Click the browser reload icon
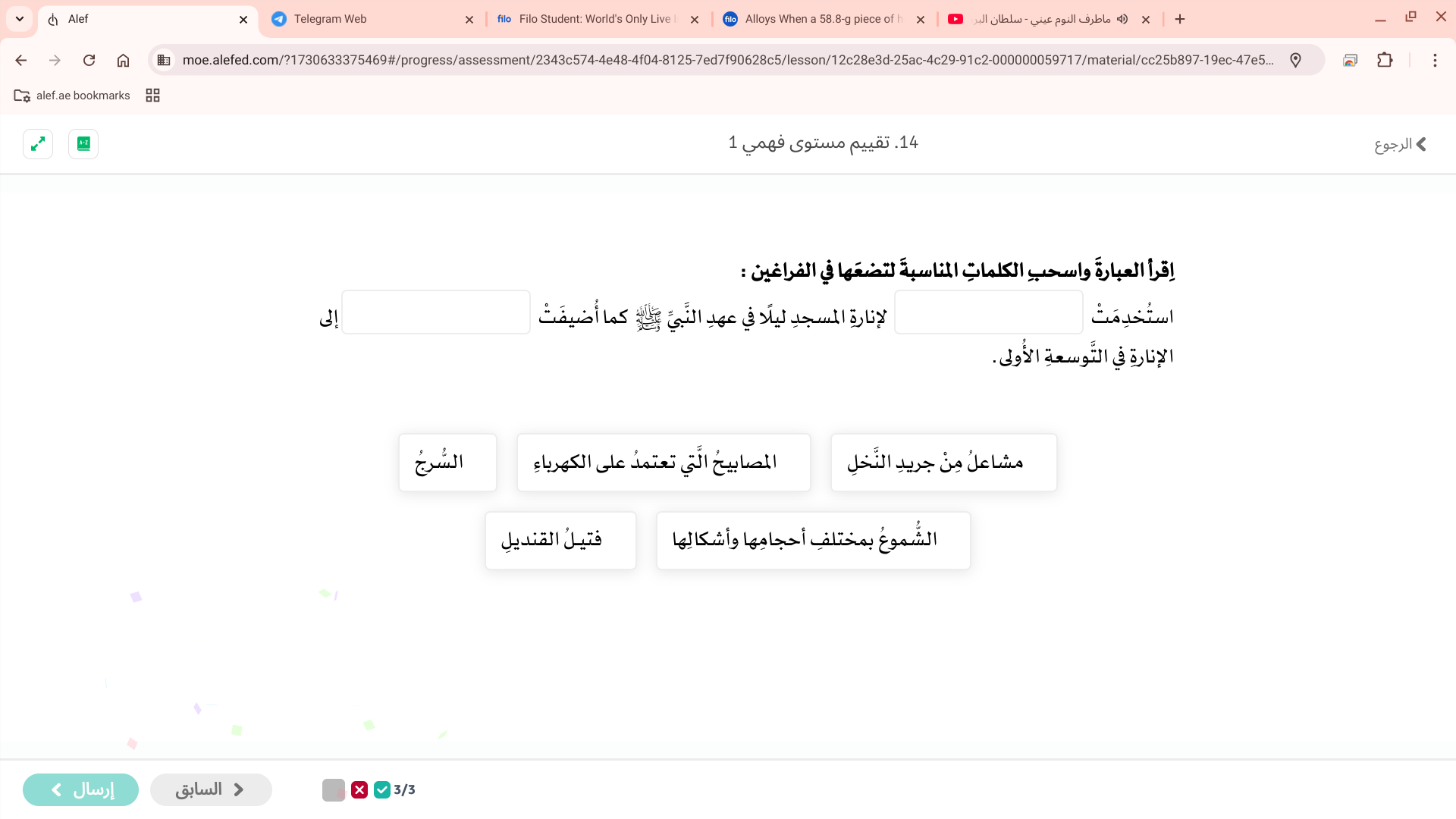Viewport: 1456px width, 819px height. 89,60
